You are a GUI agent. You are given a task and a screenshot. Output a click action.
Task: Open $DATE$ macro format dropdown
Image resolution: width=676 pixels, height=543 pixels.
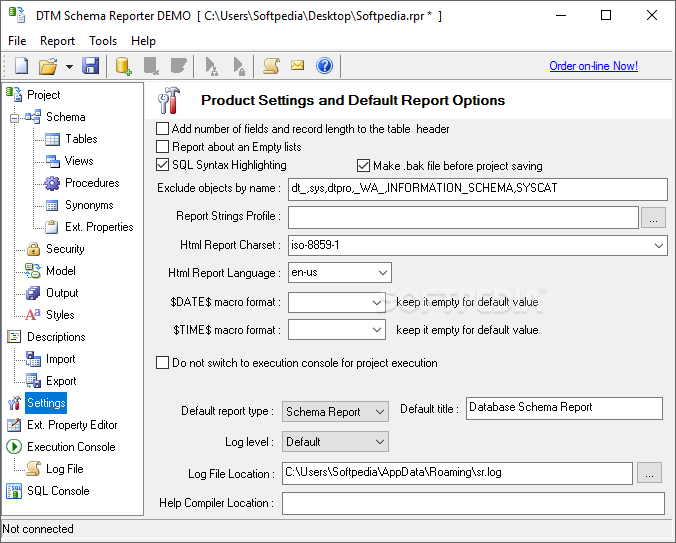click(376, 303)
